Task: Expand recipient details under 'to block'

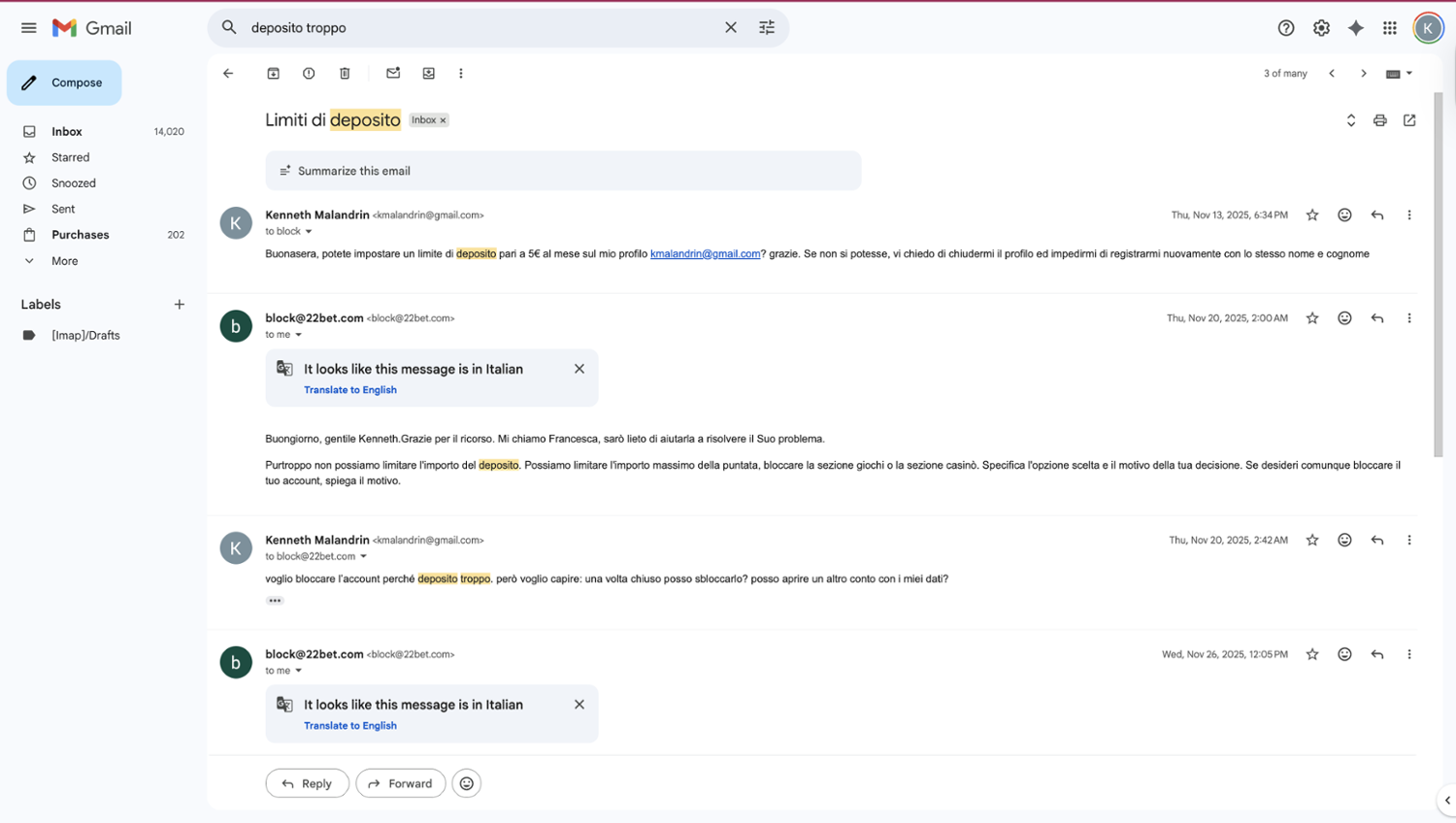Action: [309, 232]
